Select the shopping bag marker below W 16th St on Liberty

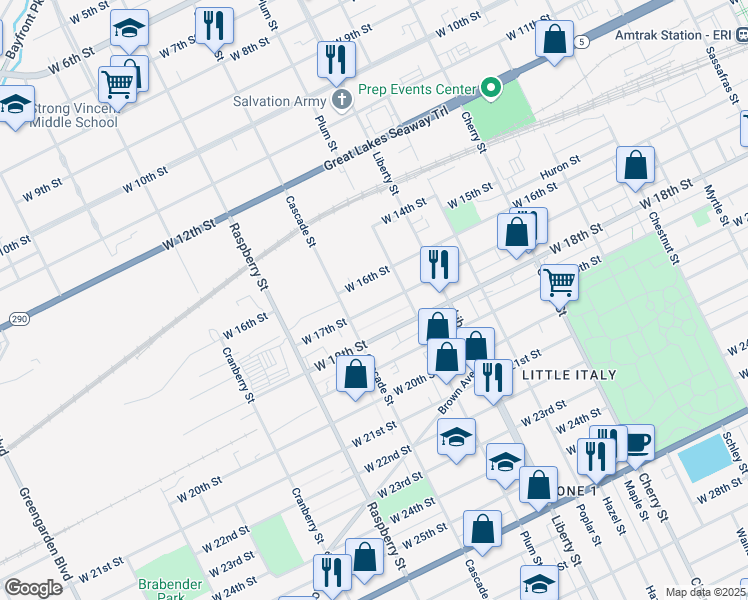[516, 234]
